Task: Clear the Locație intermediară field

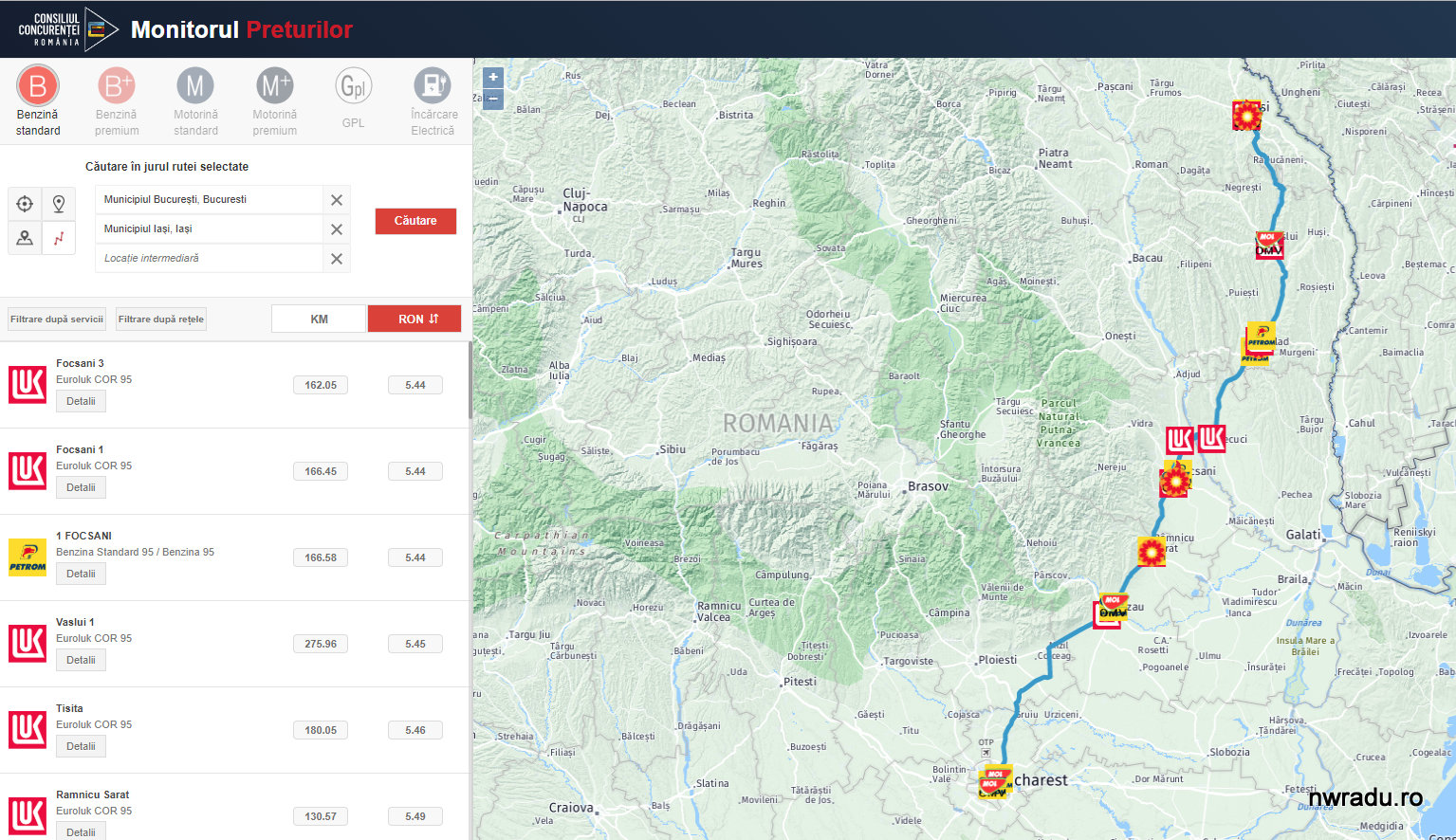Action: 337,259
